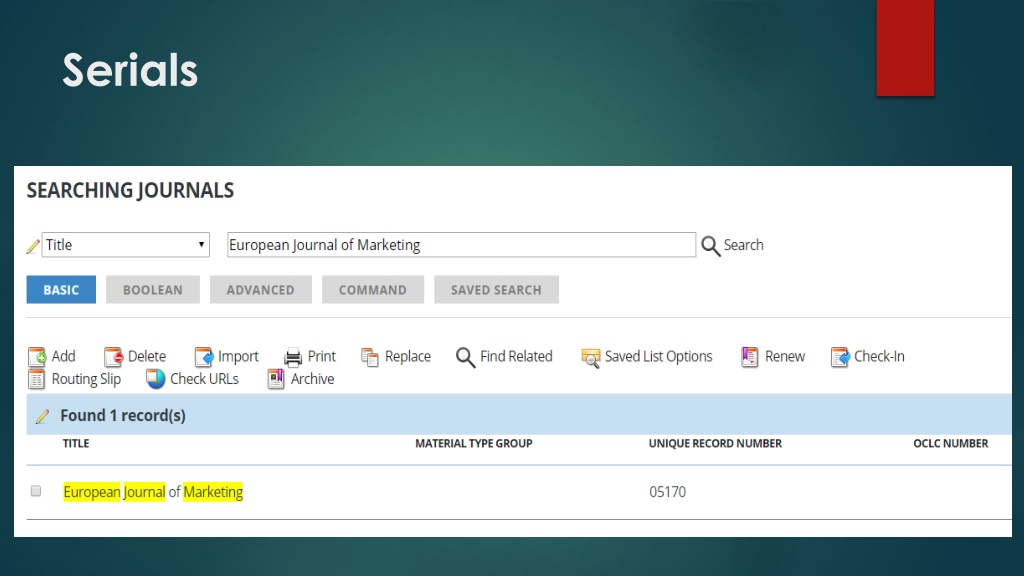Screen dimensions: 1024x576
Task: Click UNIQUE RECORD NUMBER column header
Action: pos(715,443)
